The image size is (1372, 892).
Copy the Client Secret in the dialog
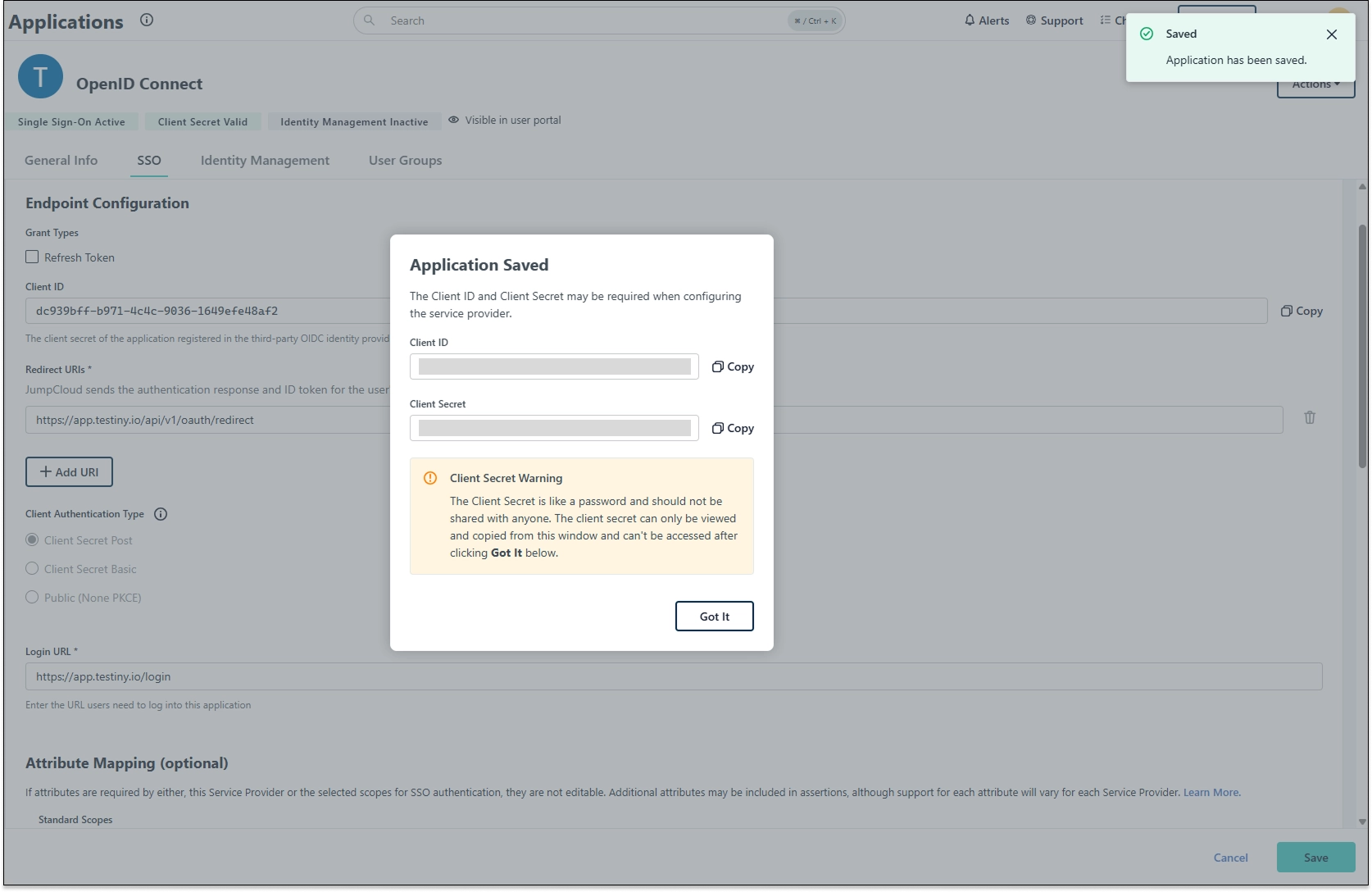point(733,429)
